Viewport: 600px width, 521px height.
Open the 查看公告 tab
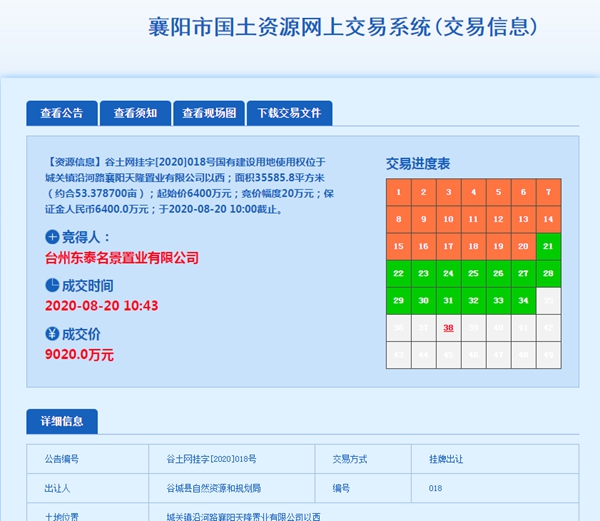pos(62,113)
